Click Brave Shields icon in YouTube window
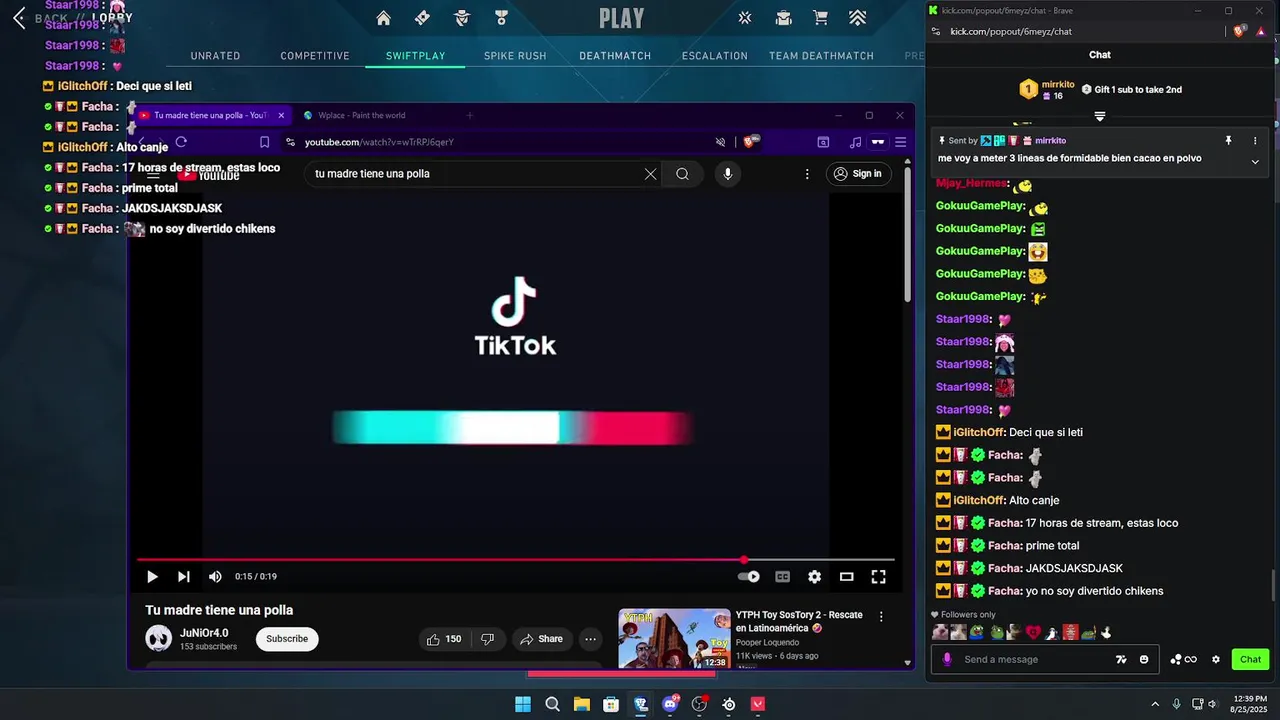The height and width of the screenshot is (720, 1280). tap(751, 142)
